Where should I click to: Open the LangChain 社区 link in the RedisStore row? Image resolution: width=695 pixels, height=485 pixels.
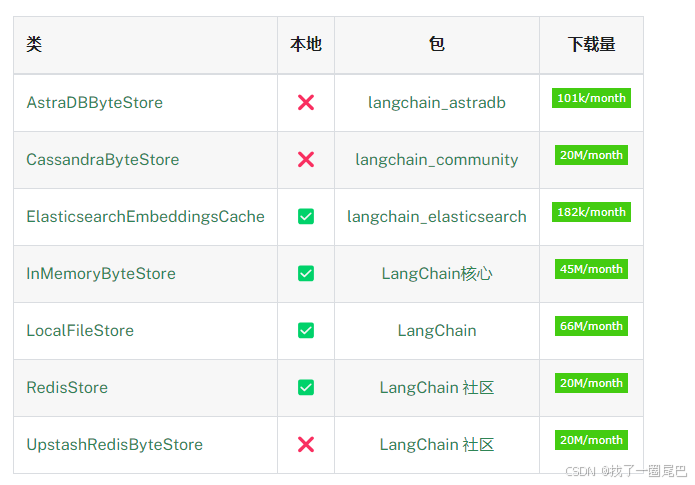[x=437, y=387]
